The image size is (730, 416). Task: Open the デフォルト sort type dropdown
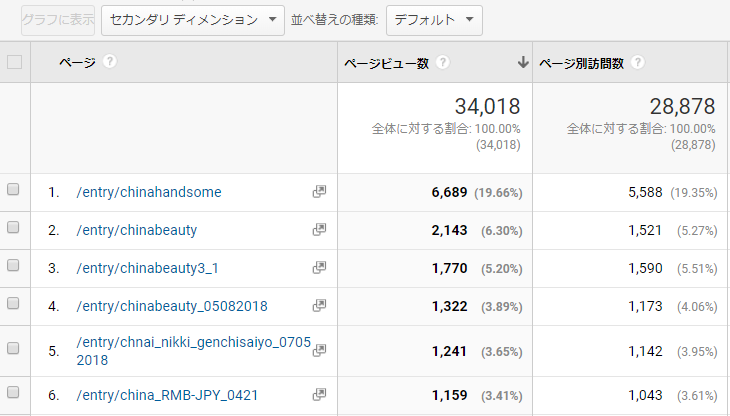[434, 20]
